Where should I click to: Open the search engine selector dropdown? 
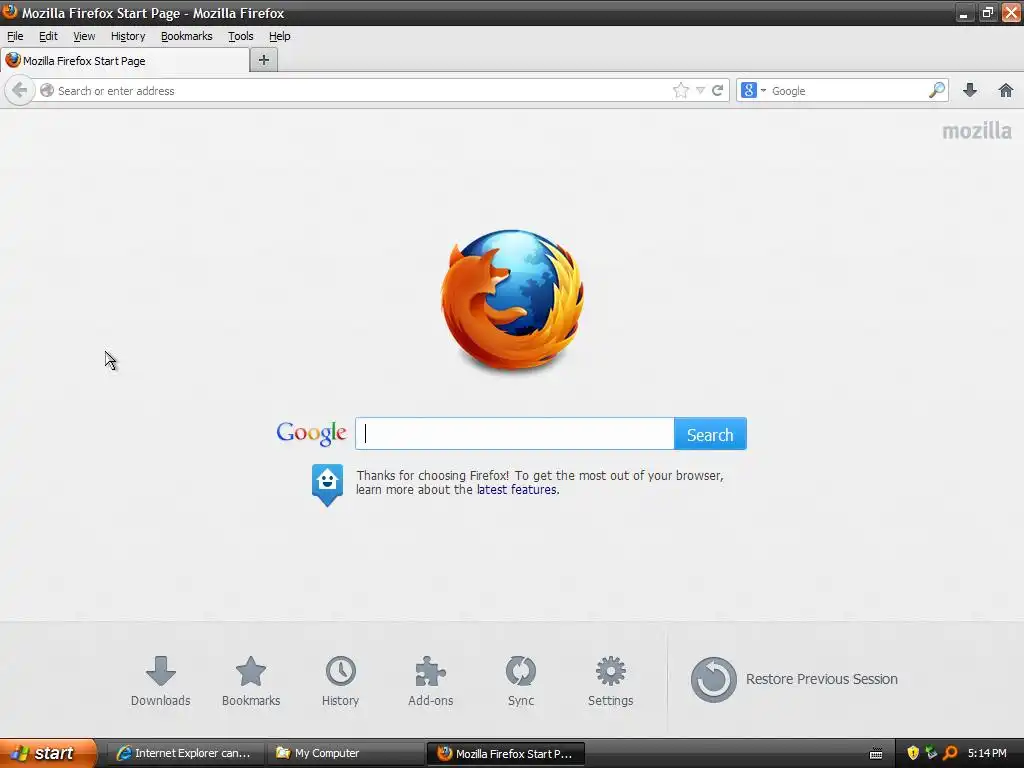coord(754,90)
